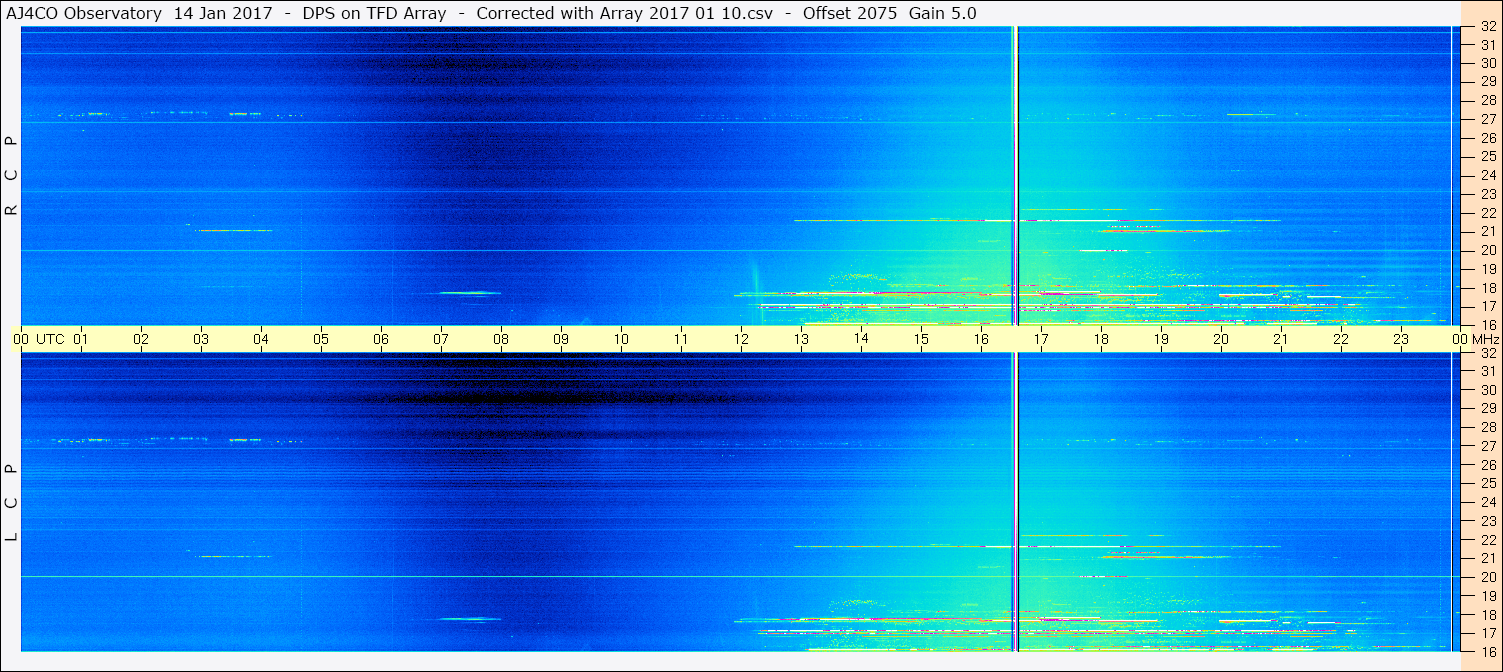The width and height of the screenshot is (1503, 672).
Task: Select hour 01 on the UTC time axis
Action: pyautogui.click(x=81, y=339)
